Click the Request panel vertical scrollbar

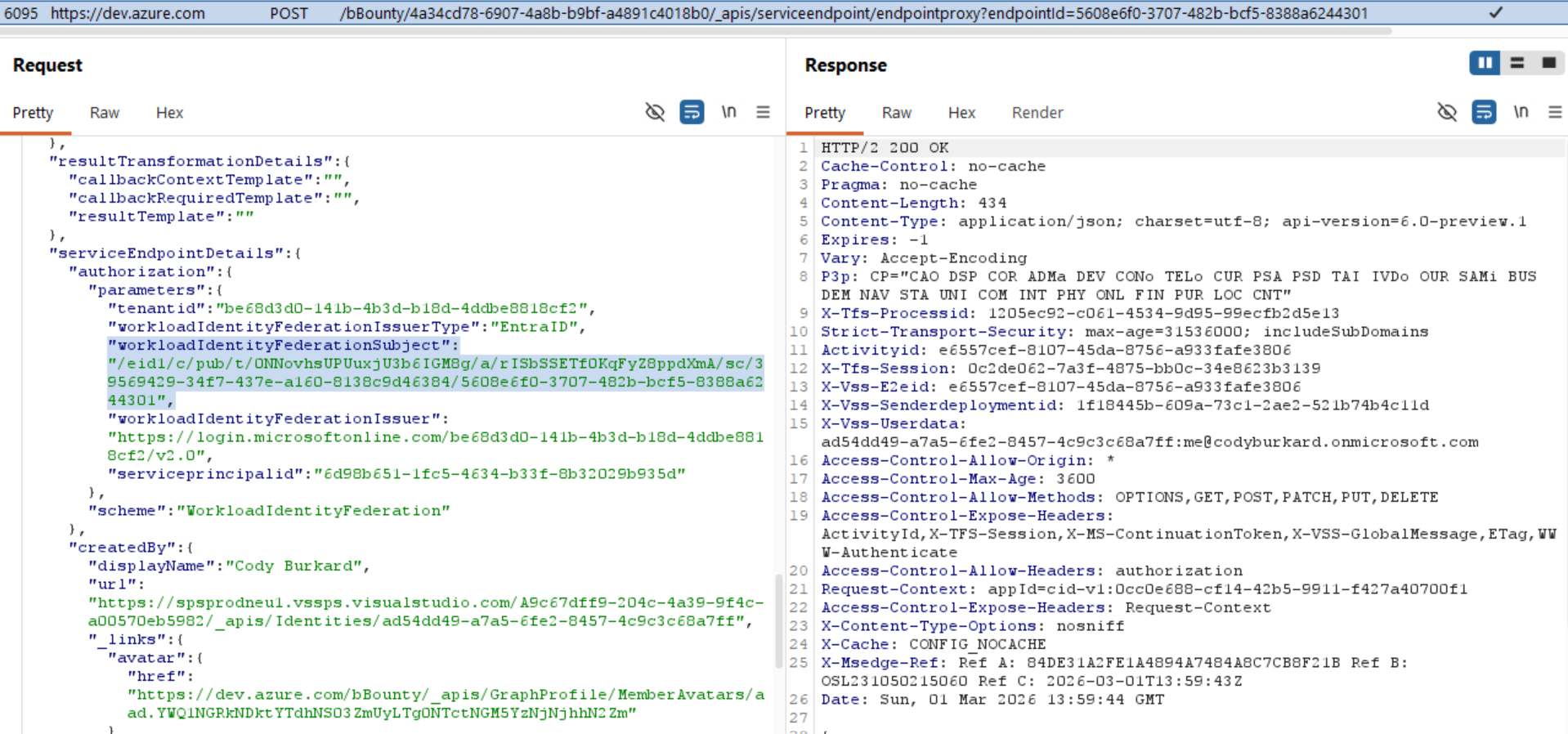coord(778,621)
